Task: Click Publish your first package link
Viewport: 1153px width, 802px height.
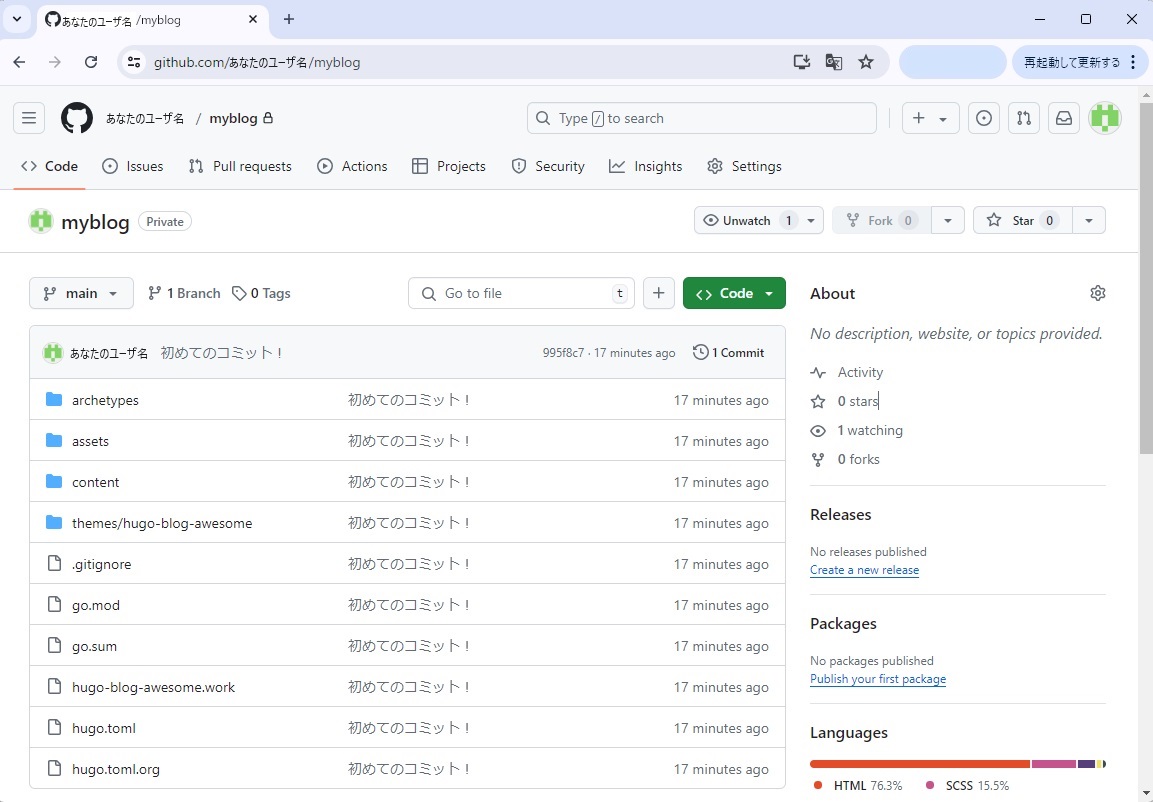Action: pyautogui.click(x=878, y=679)
